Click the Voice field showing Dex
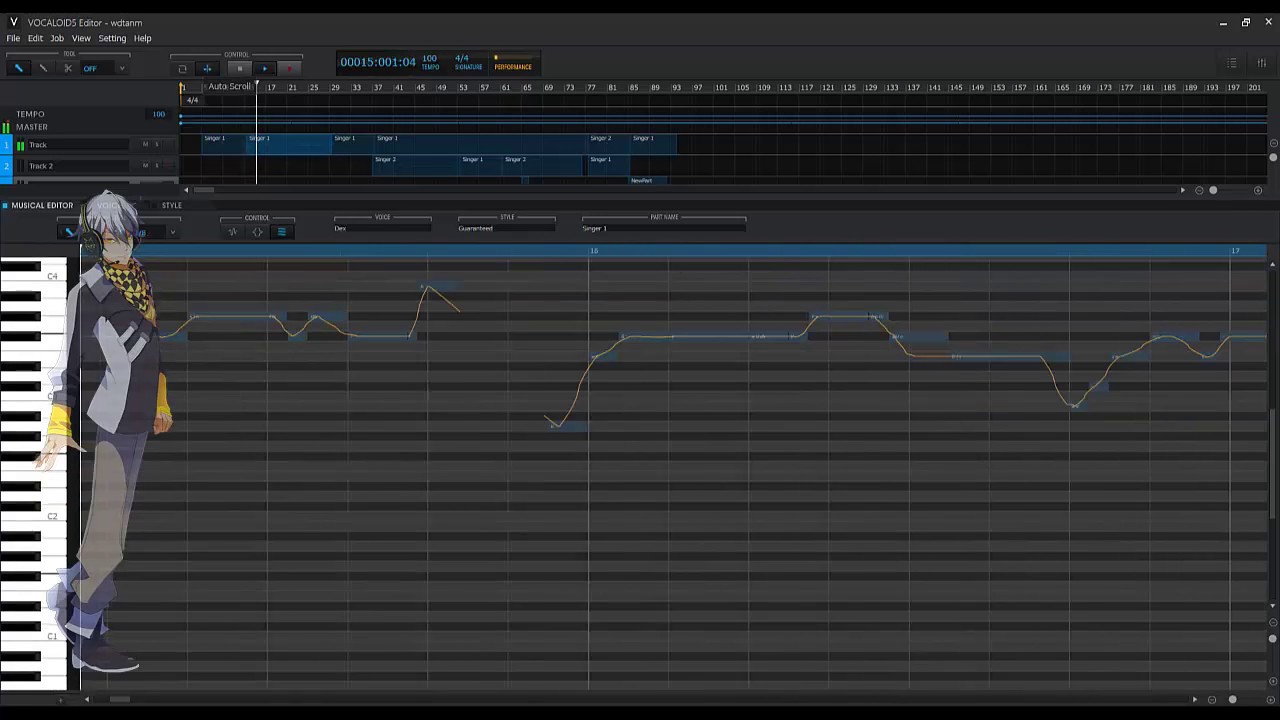Viewport: 1280px width, 720px height. 382,228
